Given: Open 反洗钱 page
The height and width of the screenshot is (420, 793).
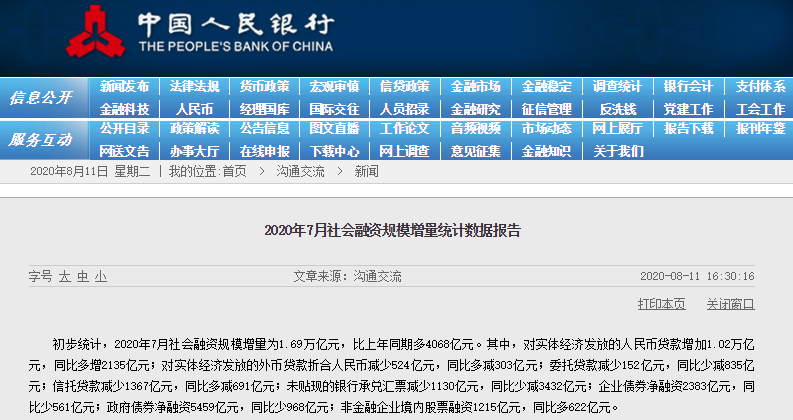Looking at the screenshot, I should pyautogui.click(x=618, y=109).
